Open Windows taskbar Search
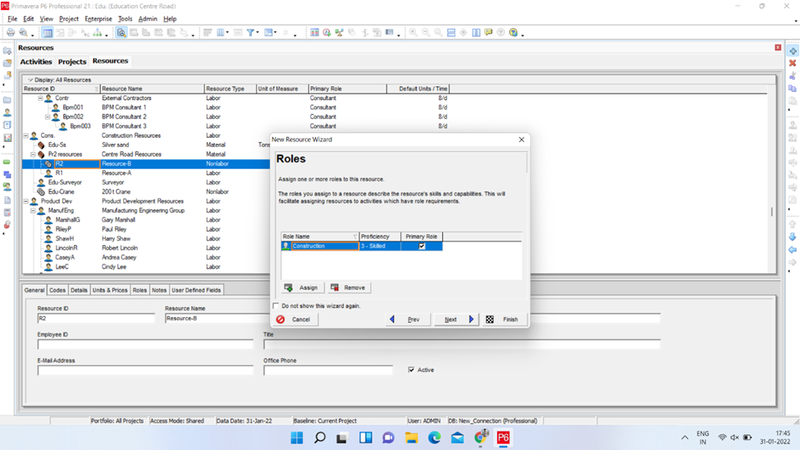The height and width of the screenshot is (450, 800). [x=319, y=437]
